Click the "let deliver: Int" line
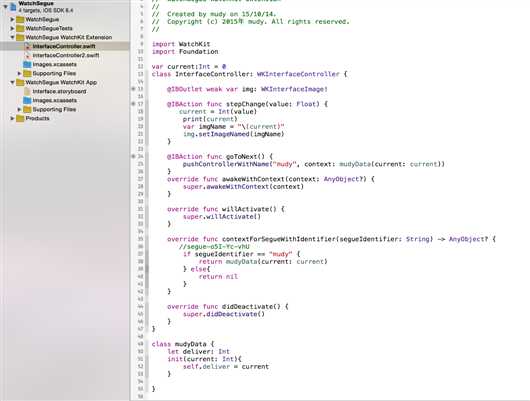Viewport: 530px width, 401px height. [198, 352]
